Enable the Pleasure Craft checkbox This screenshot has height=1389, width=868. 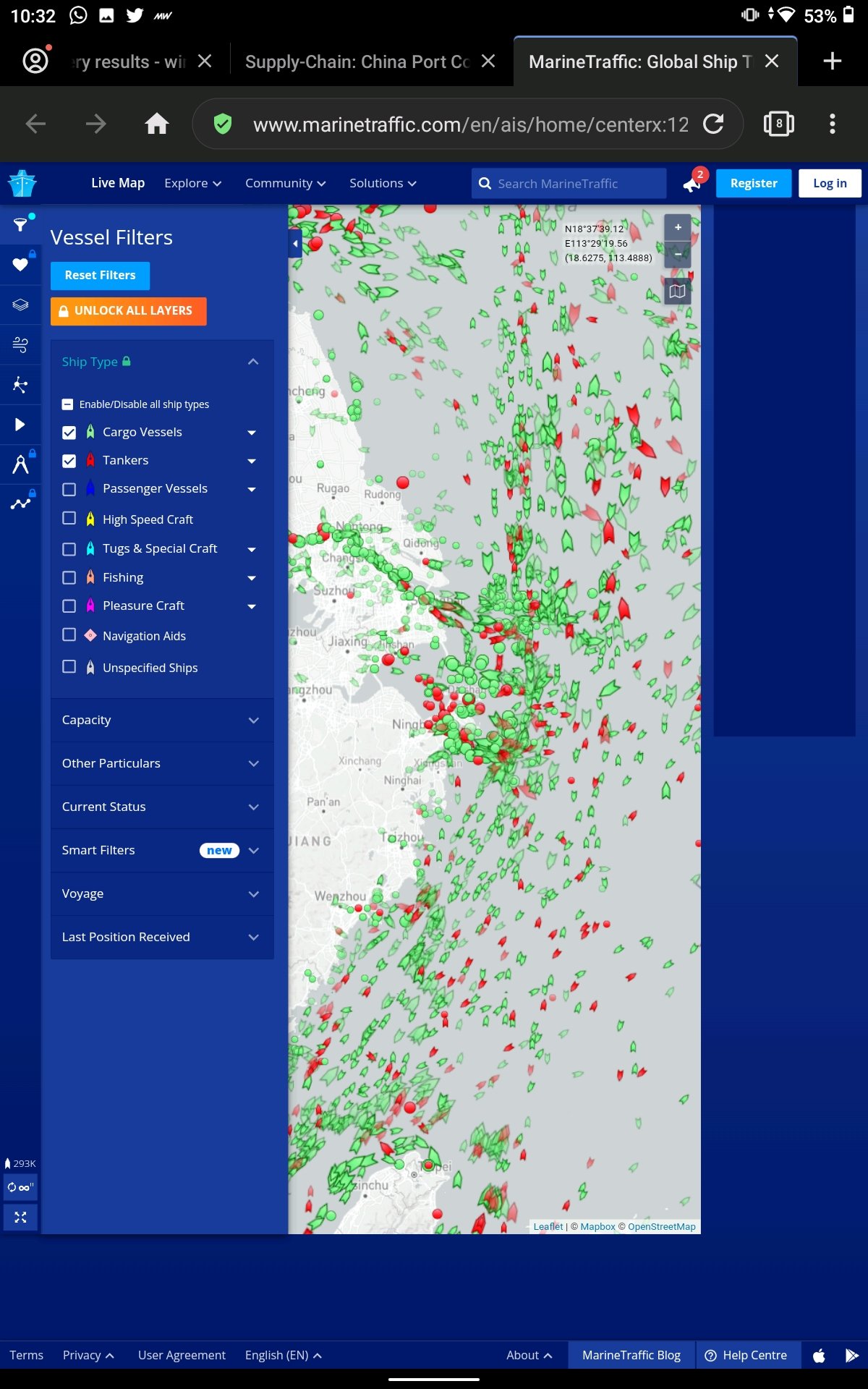(69, 606)
